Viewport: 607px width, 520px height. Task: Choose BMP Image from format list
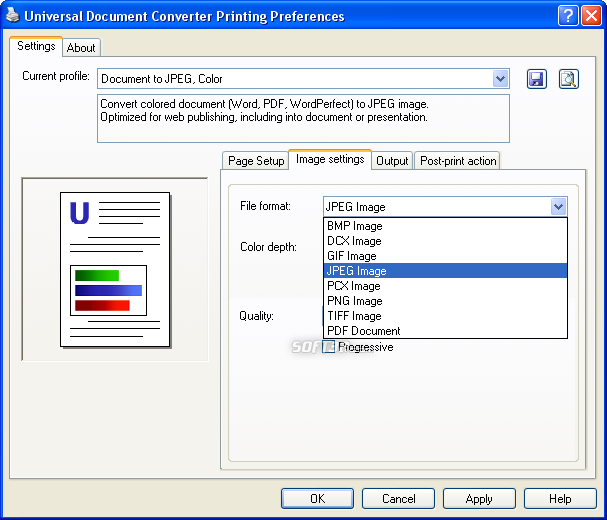point(445,226)
